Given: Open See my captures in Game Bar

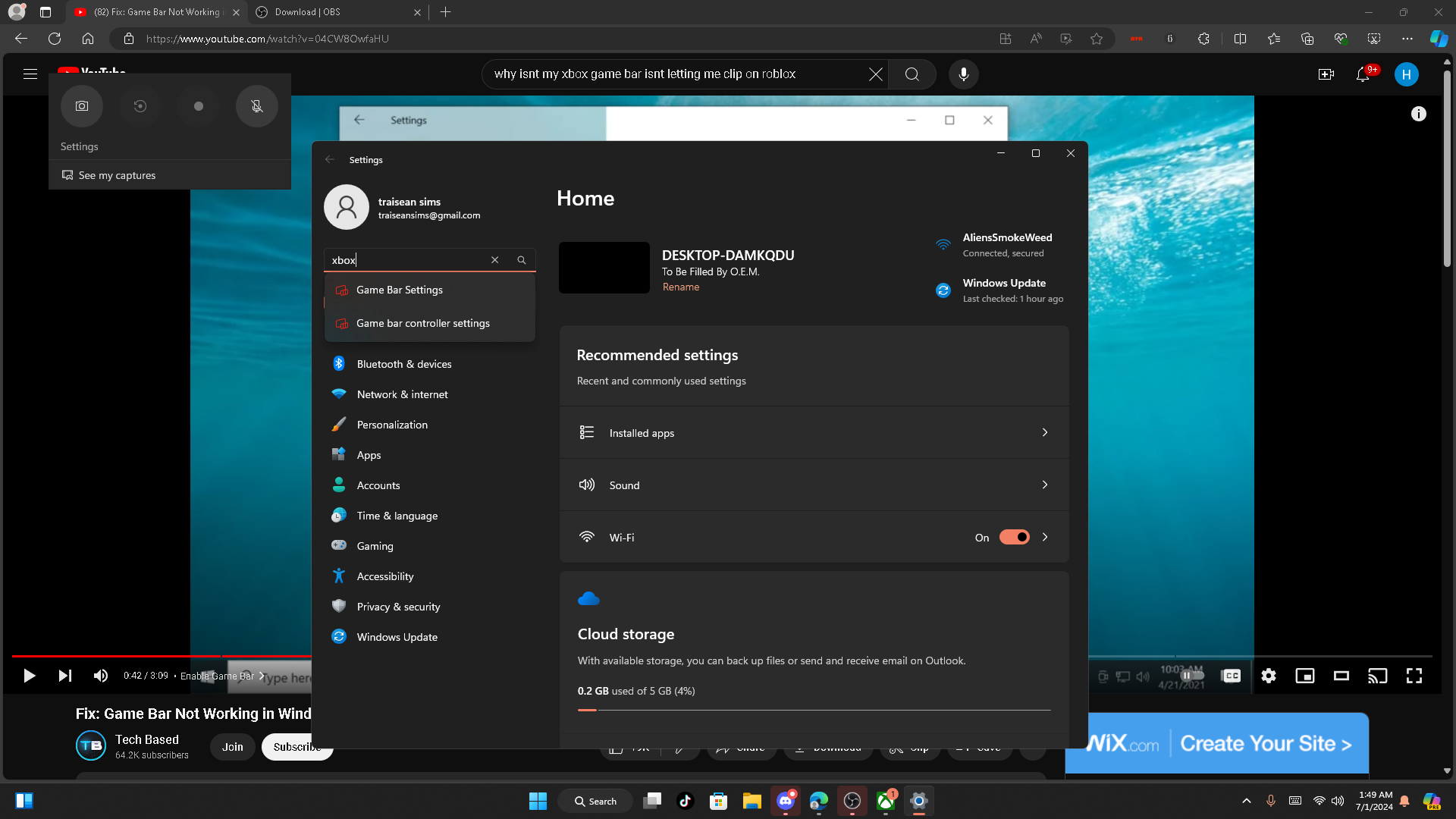Looking at the screenshot, I should (108, 175).
